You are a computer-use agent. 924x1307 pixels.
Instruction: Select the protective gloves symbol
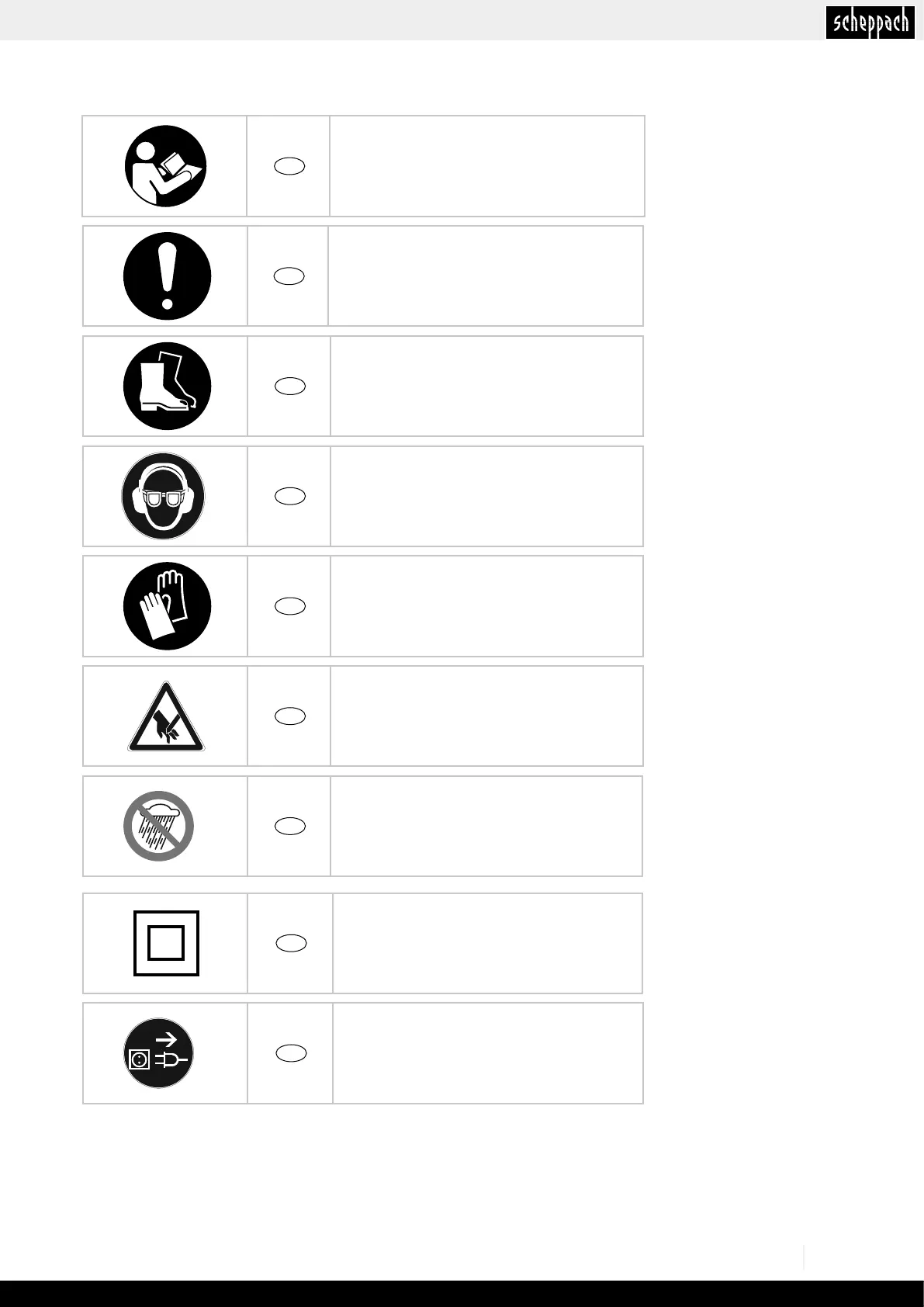[x=167, y=606]
